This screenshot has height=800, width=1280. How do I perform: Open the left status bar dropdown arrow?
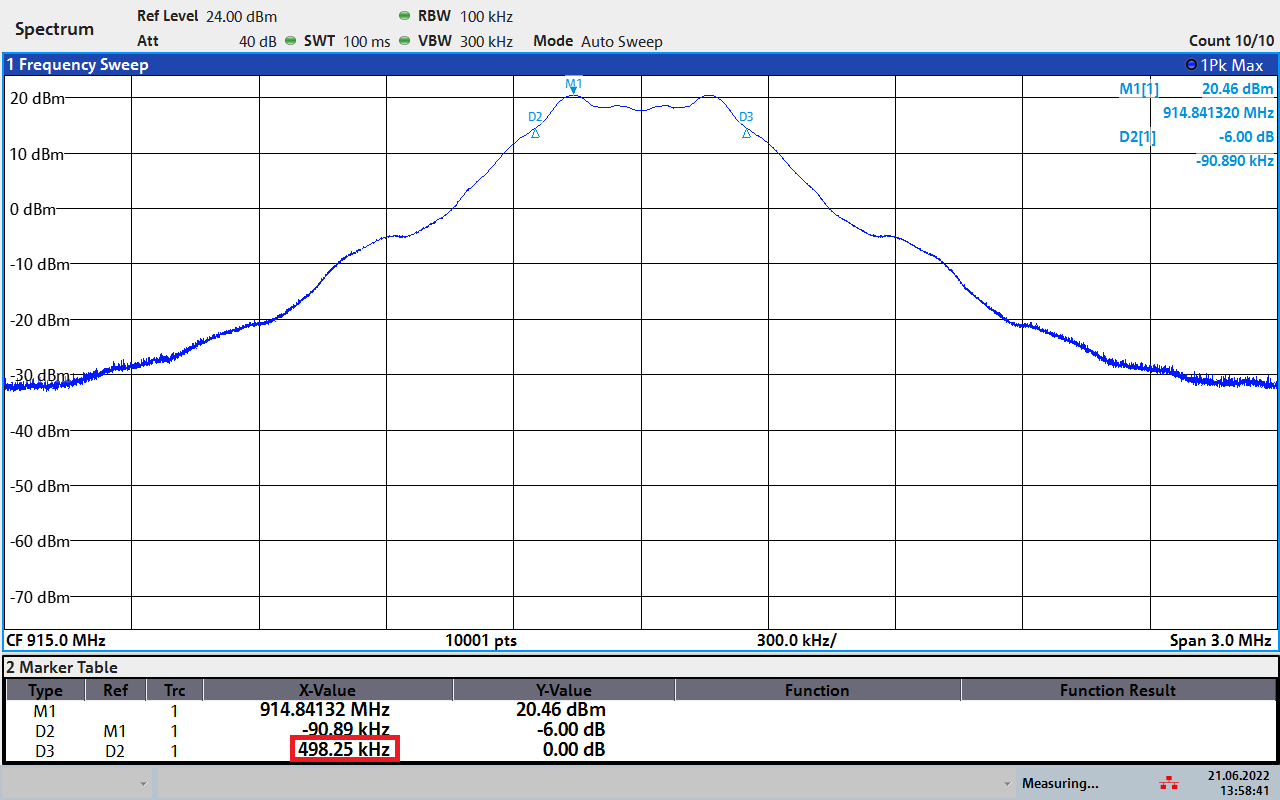point(144,783)
